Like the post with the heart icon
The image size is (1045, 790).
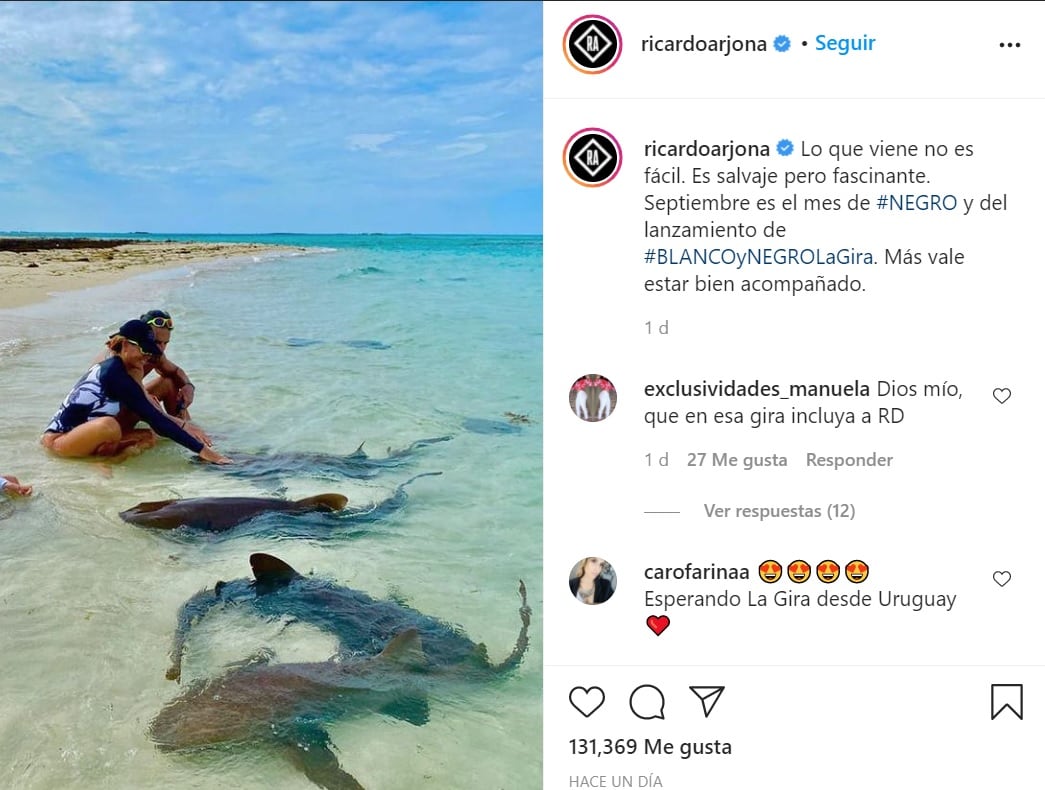coord(587,701)
